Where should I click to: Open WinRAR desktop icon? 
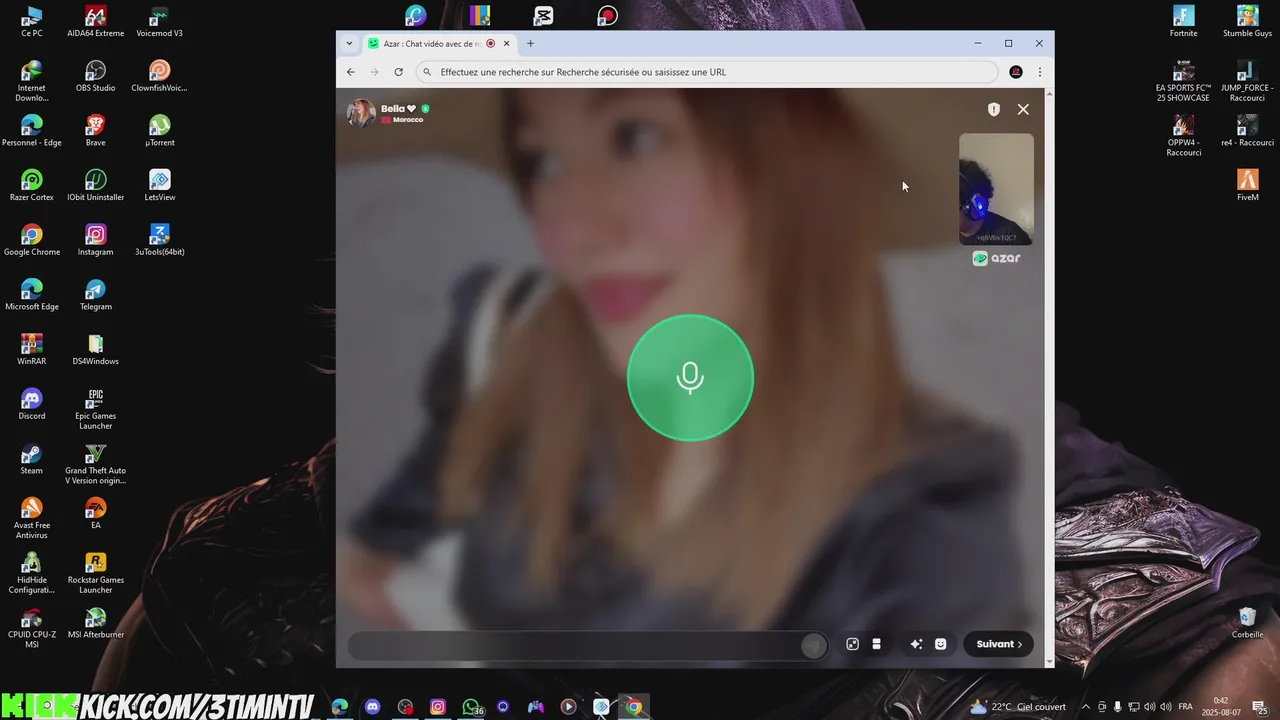32,349
